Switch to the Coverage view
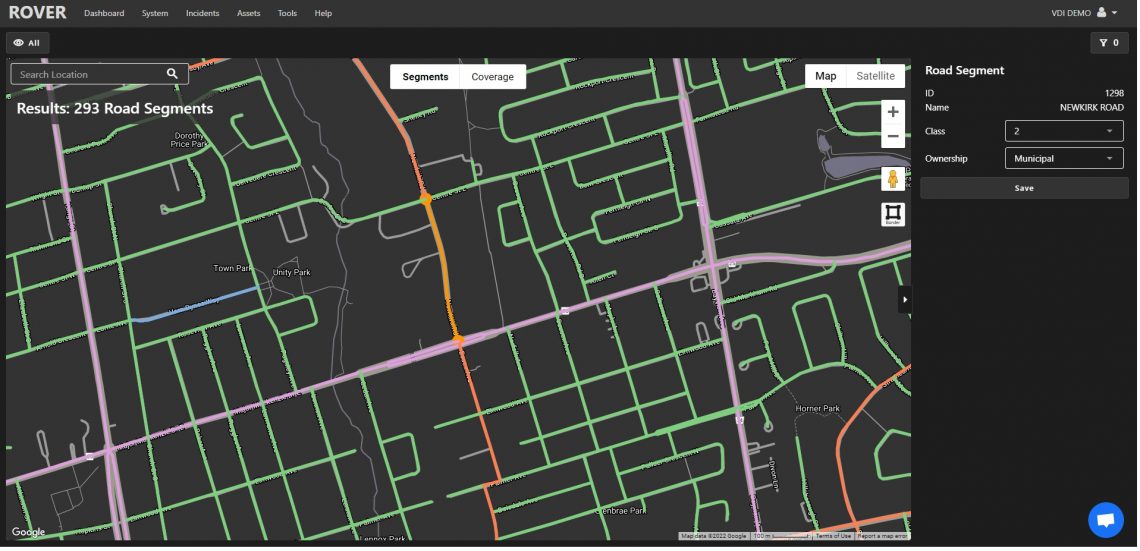This screenshot has width=1140, height=551. (x=492, y=76)
